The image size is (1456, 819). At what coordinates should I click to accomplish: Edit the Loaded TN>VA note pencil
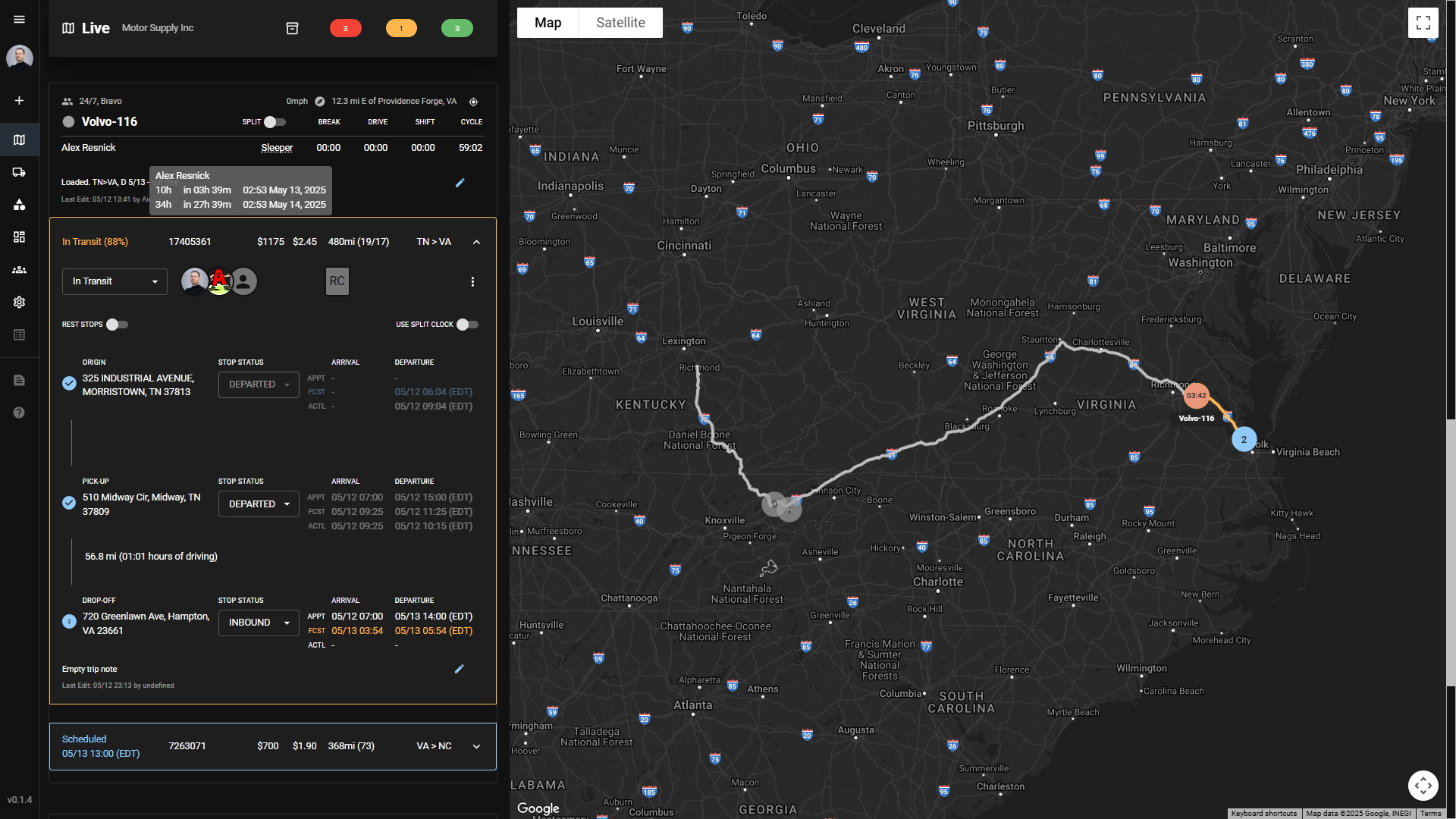tap(460, 183)
